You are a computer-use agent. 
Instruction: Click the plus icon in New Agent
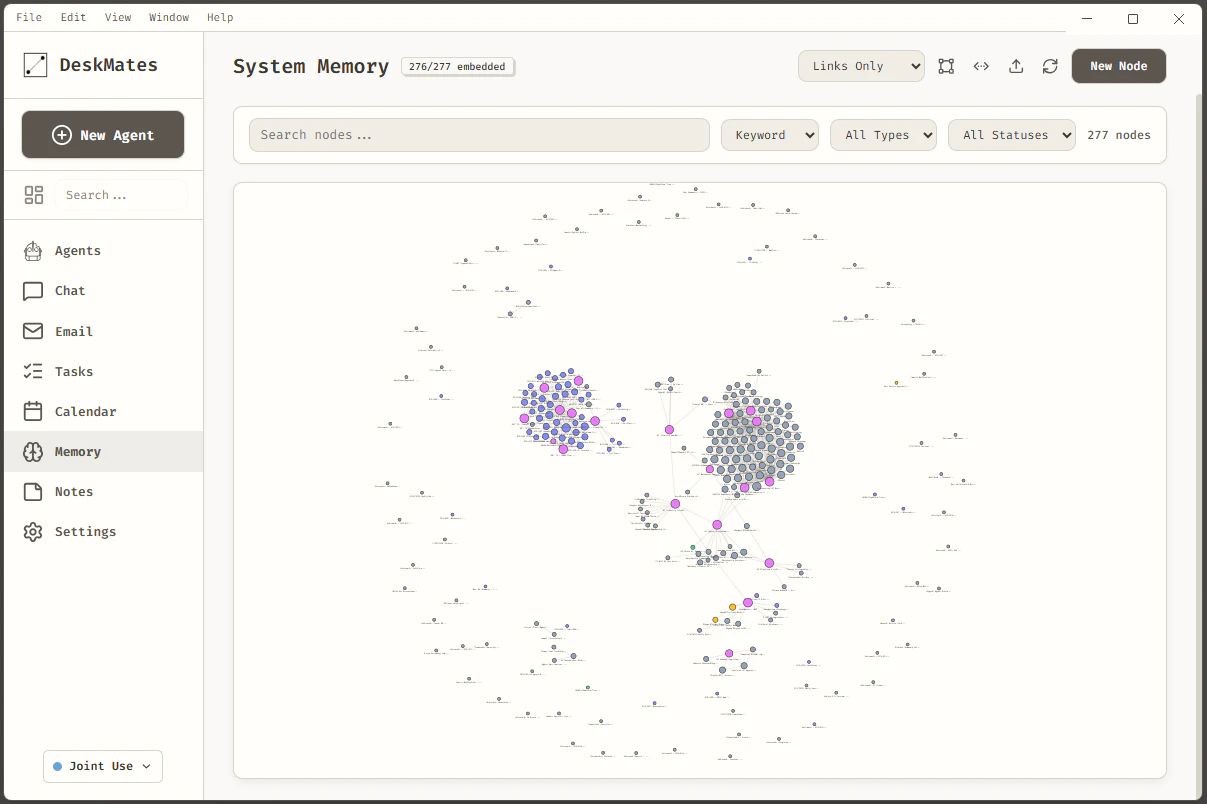[x=62, y=135]
